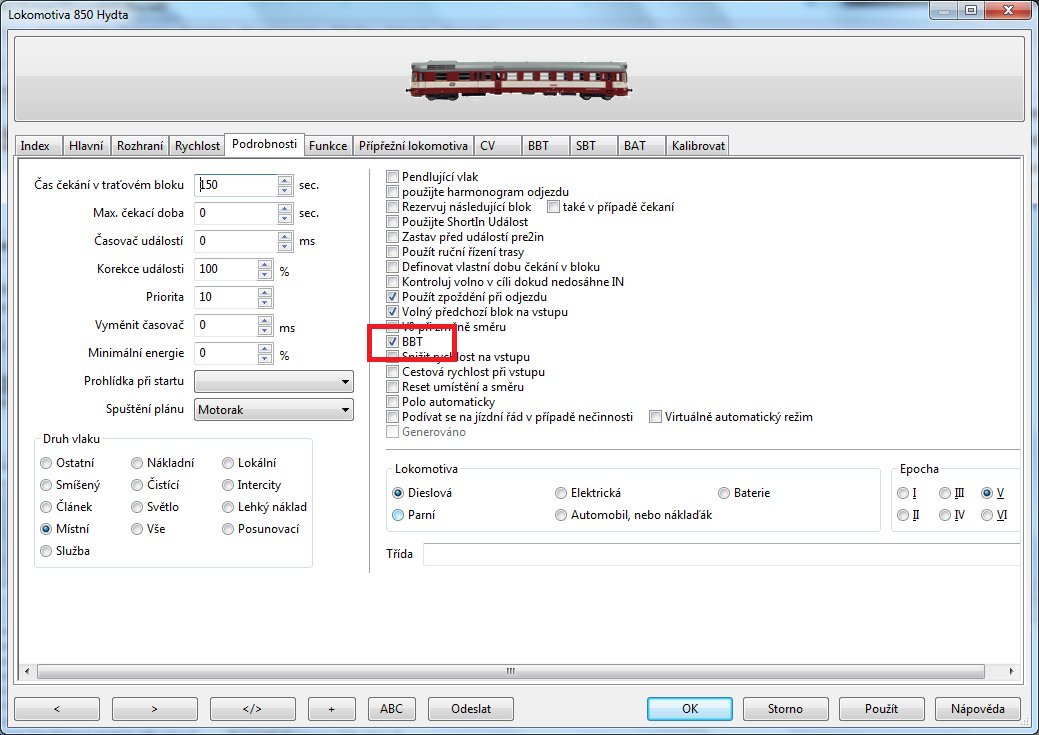This screenshot has width=1039, height=735.
Task: Enable the Pendlující vlak checkbox
Action: pos(393,177)
